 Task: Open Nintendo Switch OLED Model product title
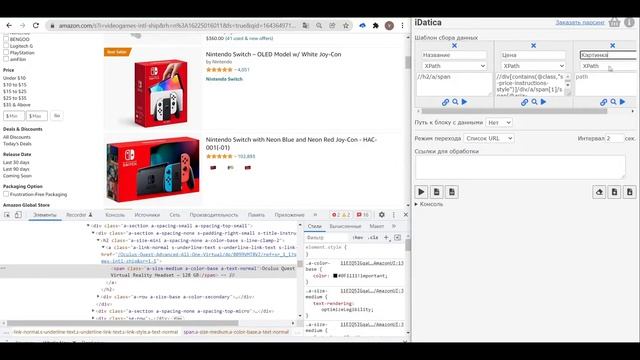tap(273, 54)
